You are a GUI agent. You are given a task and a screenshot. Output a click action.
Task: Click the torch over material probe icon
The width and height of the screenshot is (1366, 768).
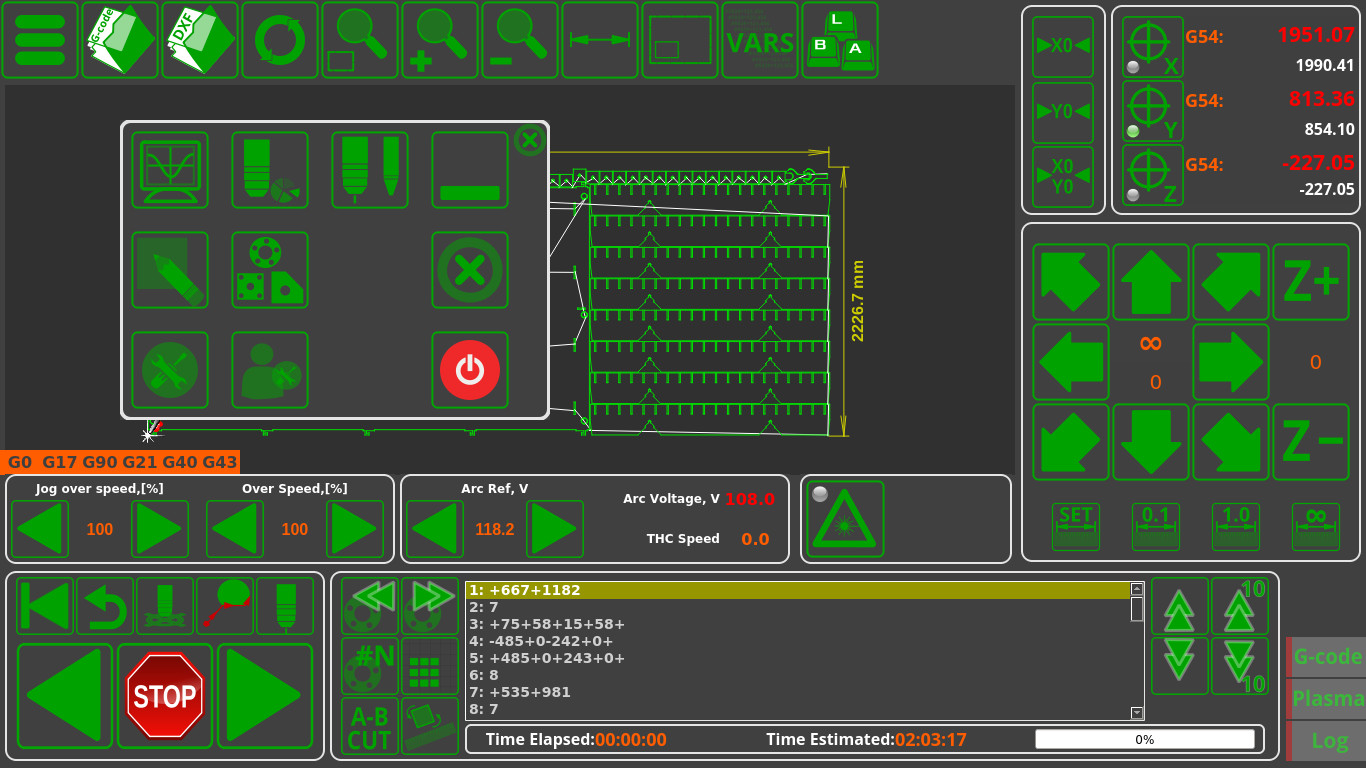[x=165, y=606]
